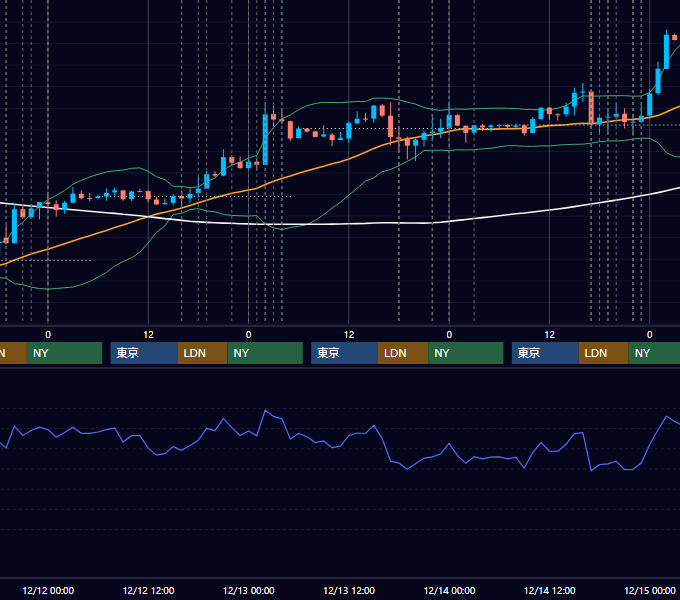Click the white long-term moving average line
The height and width of the screenshot is (600, 680).
(347, 223)
